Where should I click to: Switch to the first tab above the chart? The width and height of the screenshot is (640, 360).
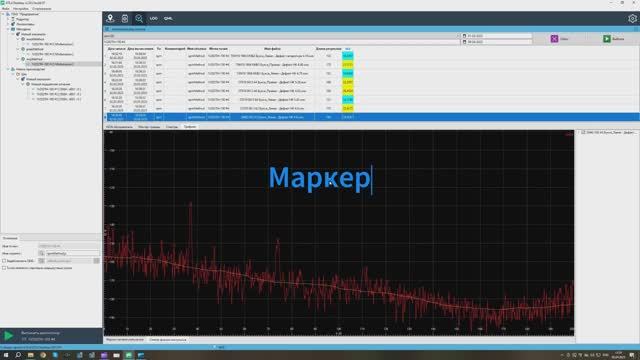pos(119,127)
